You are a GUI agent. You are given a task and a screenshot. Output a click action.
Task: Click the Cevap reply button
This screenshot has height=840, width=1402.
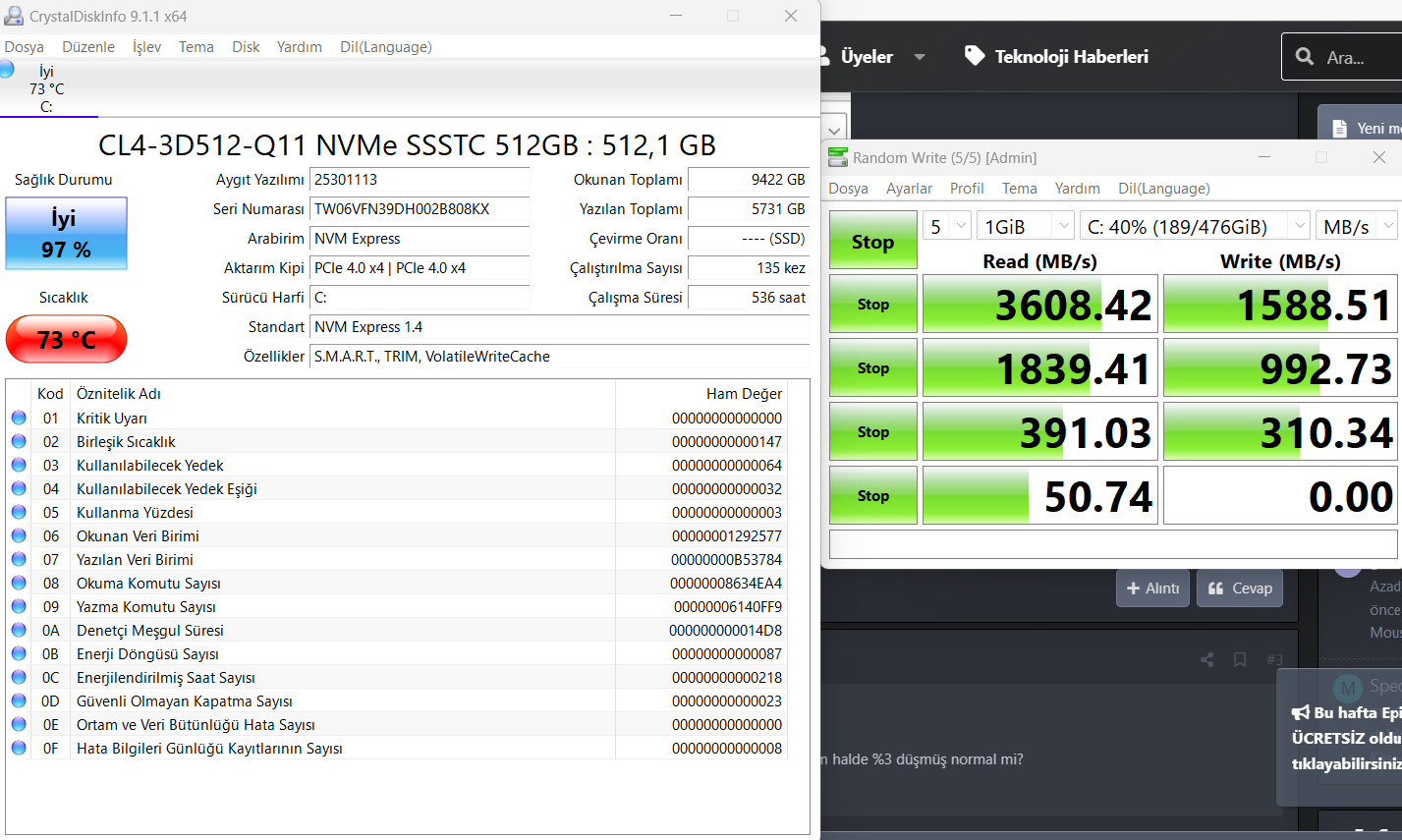click(1239, 588)
